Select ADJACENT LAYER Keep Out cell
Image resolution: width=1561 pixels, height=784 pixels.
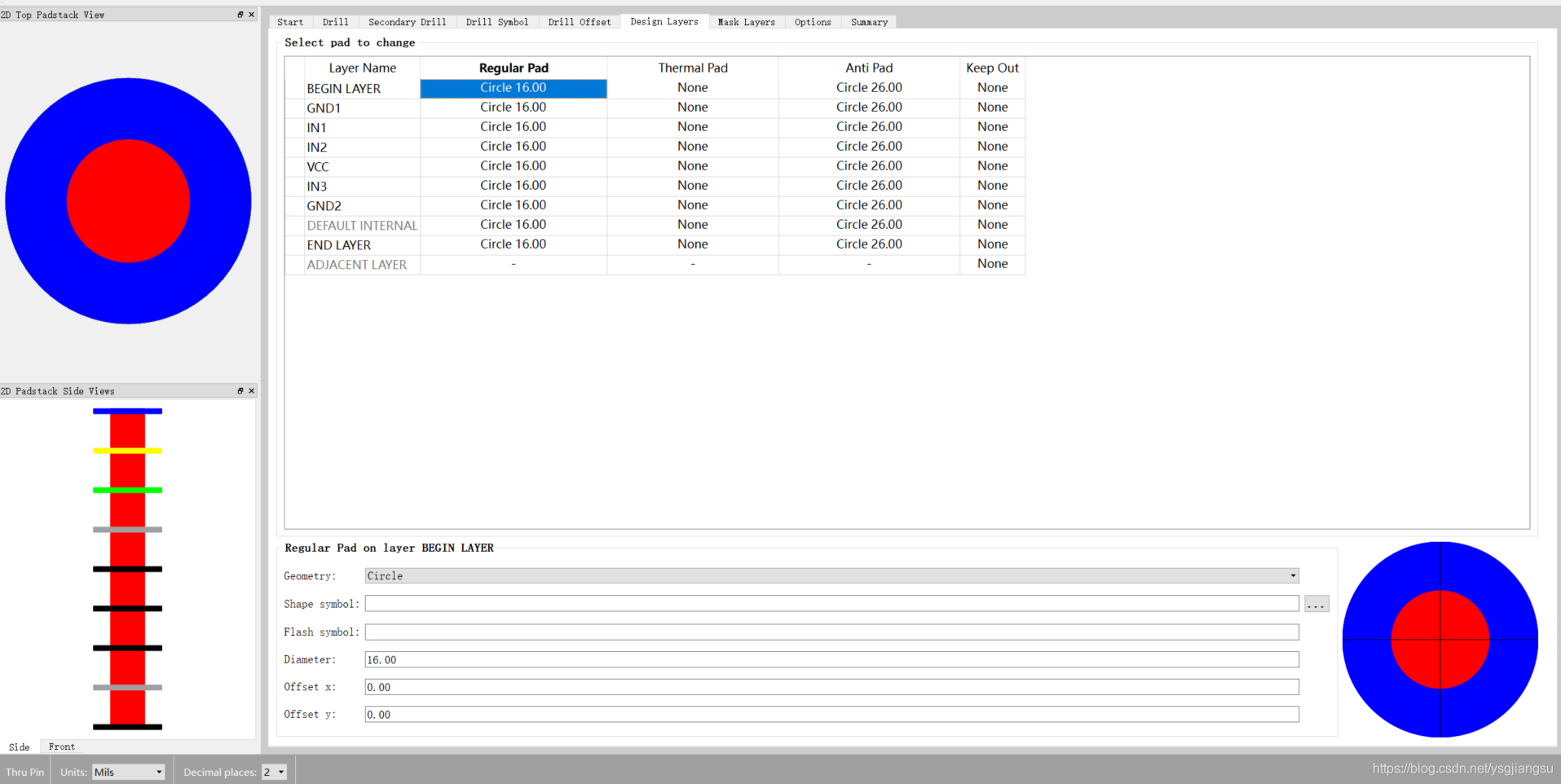click(x=992, y=264)
